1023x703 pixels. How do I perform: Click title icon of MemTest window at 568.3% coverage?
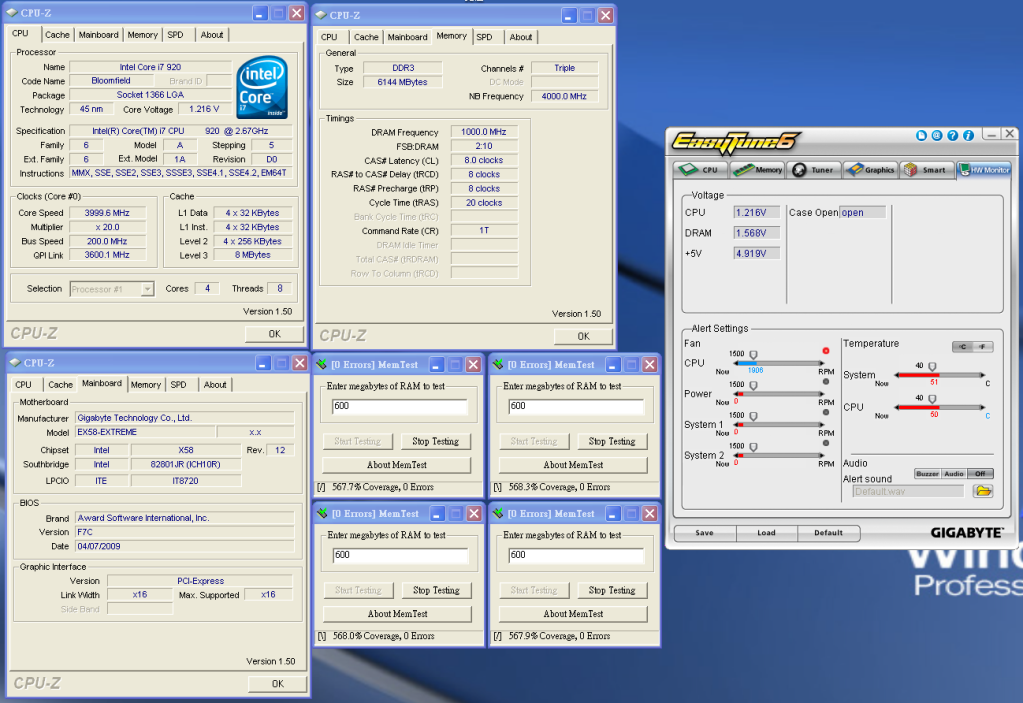pyautogui.click(x=498, y=365)
